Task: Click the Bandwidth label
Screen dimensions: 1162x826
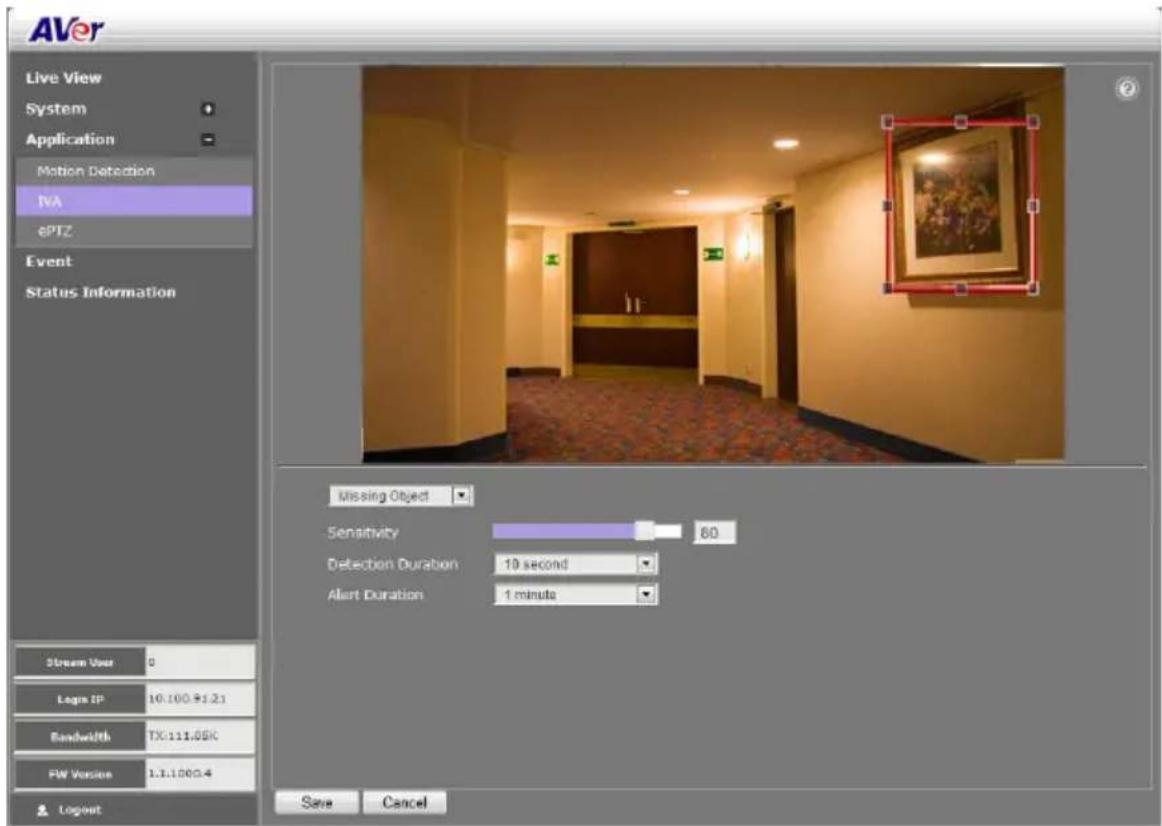Action: click(80, 736)
